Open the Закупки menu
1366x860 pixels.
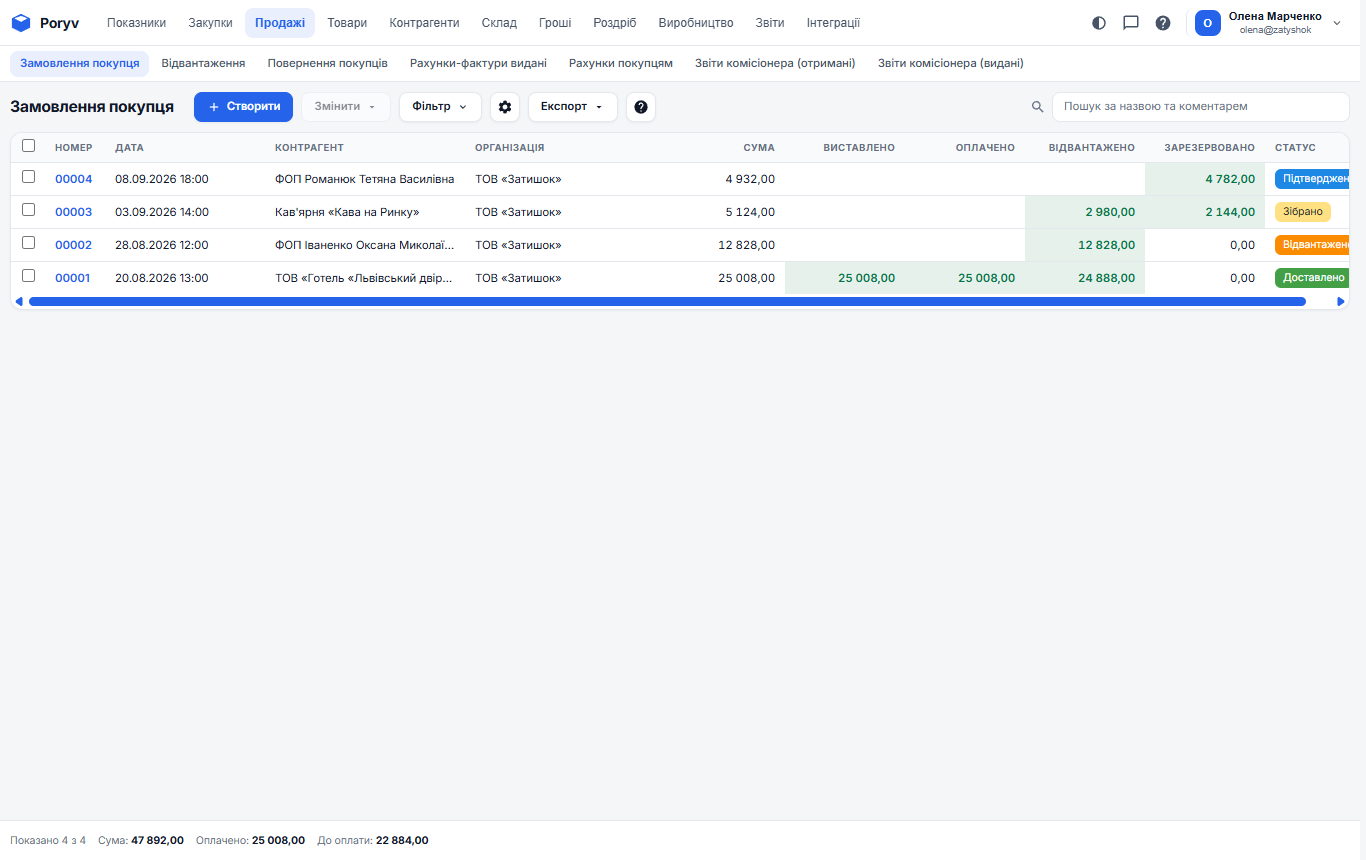(x=210, y=23)
